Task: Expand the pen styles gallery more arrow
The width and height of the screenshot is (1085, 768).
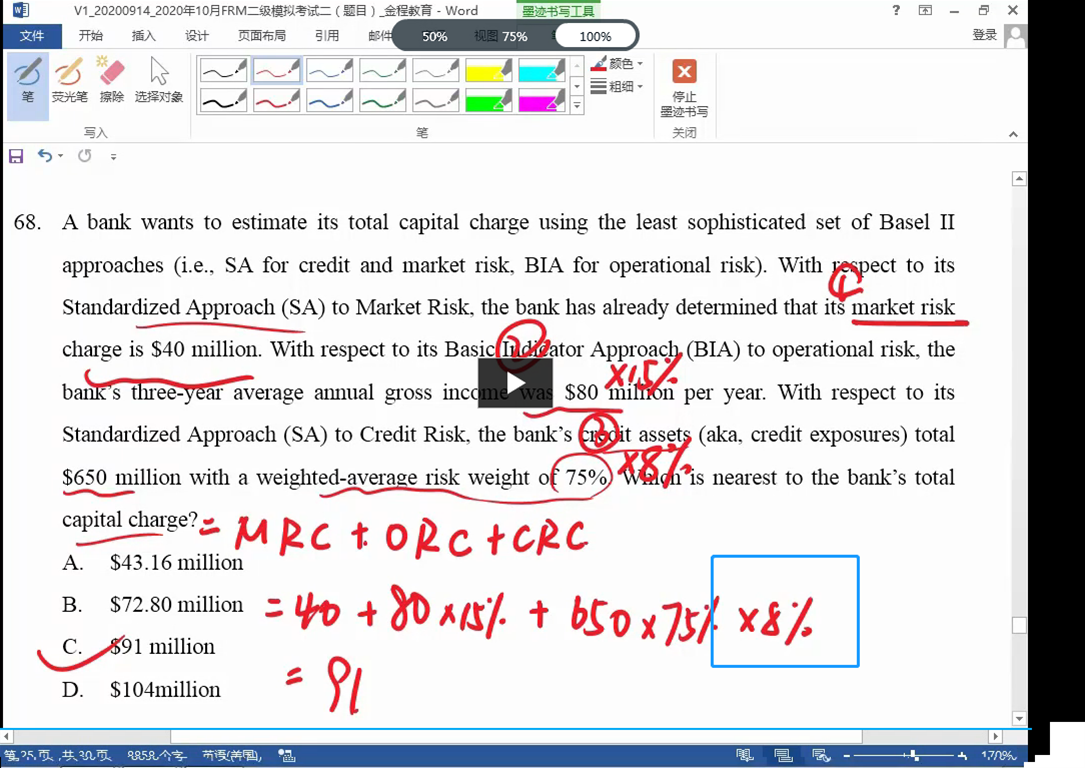Action: coord(577,106)
